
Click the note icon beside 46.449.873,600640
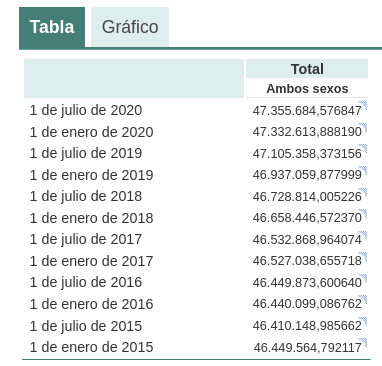pos(363,278)
